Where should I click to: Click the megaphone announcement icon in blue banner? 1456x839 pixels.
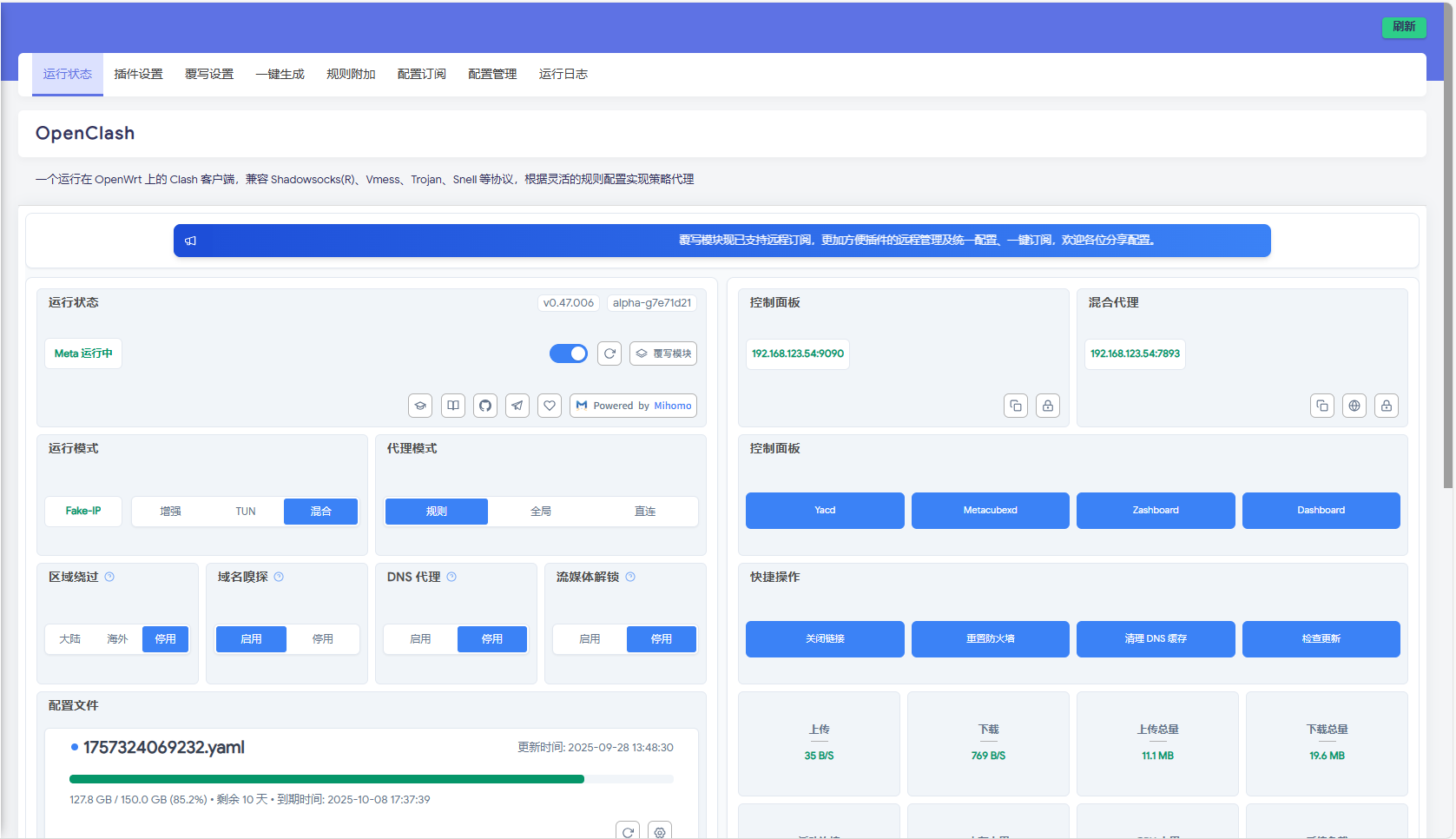click(x=190, y=241)
